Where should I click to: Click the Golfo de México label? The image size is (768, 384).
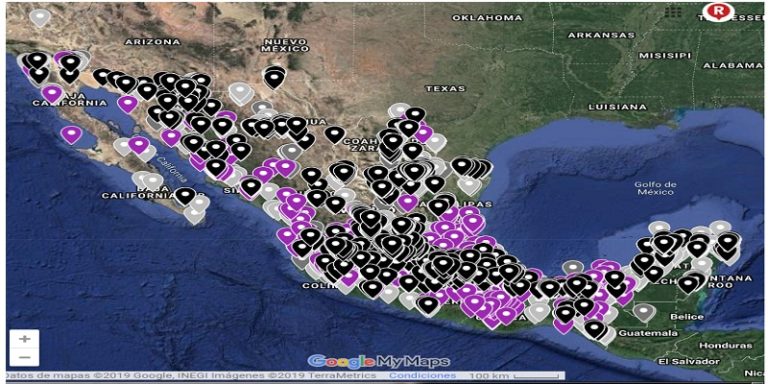click(x=655, y=188)
